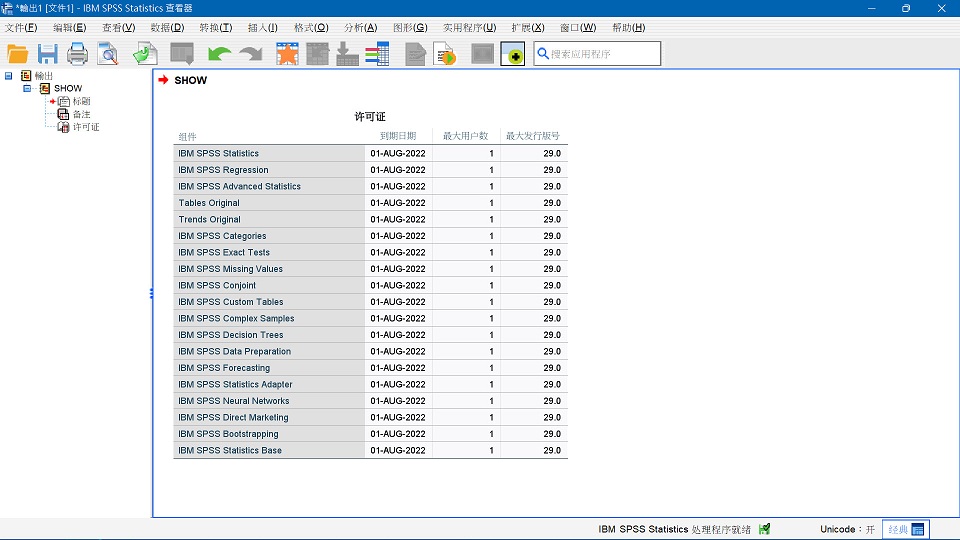Click the green Undo arrow

pyautogui.click(x=219, y=54)
